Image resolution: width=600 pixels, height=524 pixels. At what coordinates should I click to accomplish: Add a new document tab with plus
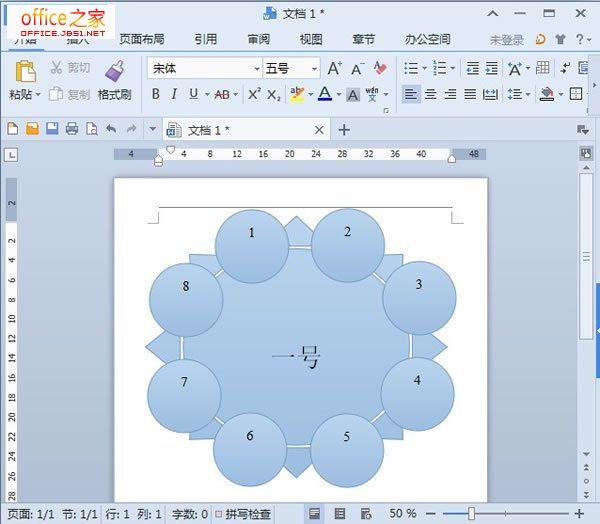coord(344,130)
